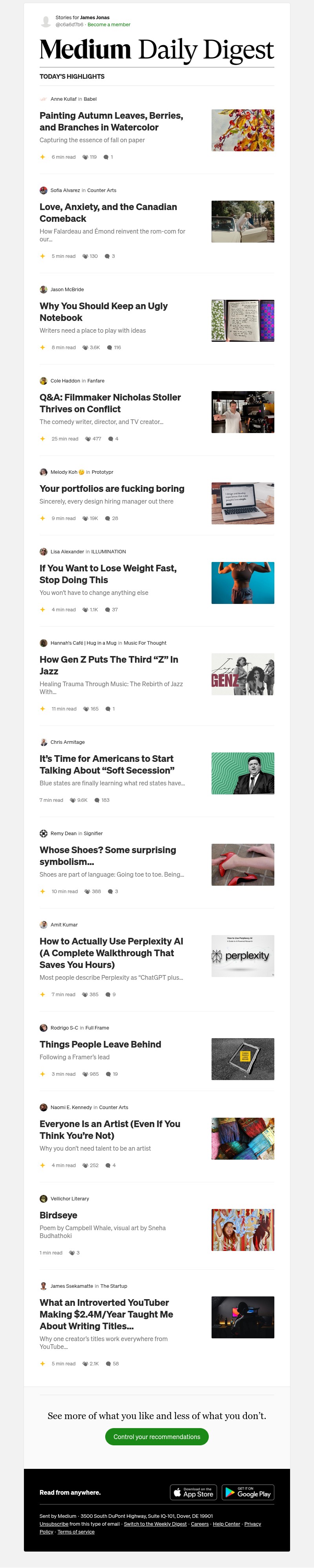Click Become a member link
This screenshot has width=314, height=1568.
[x=109, y=25]
